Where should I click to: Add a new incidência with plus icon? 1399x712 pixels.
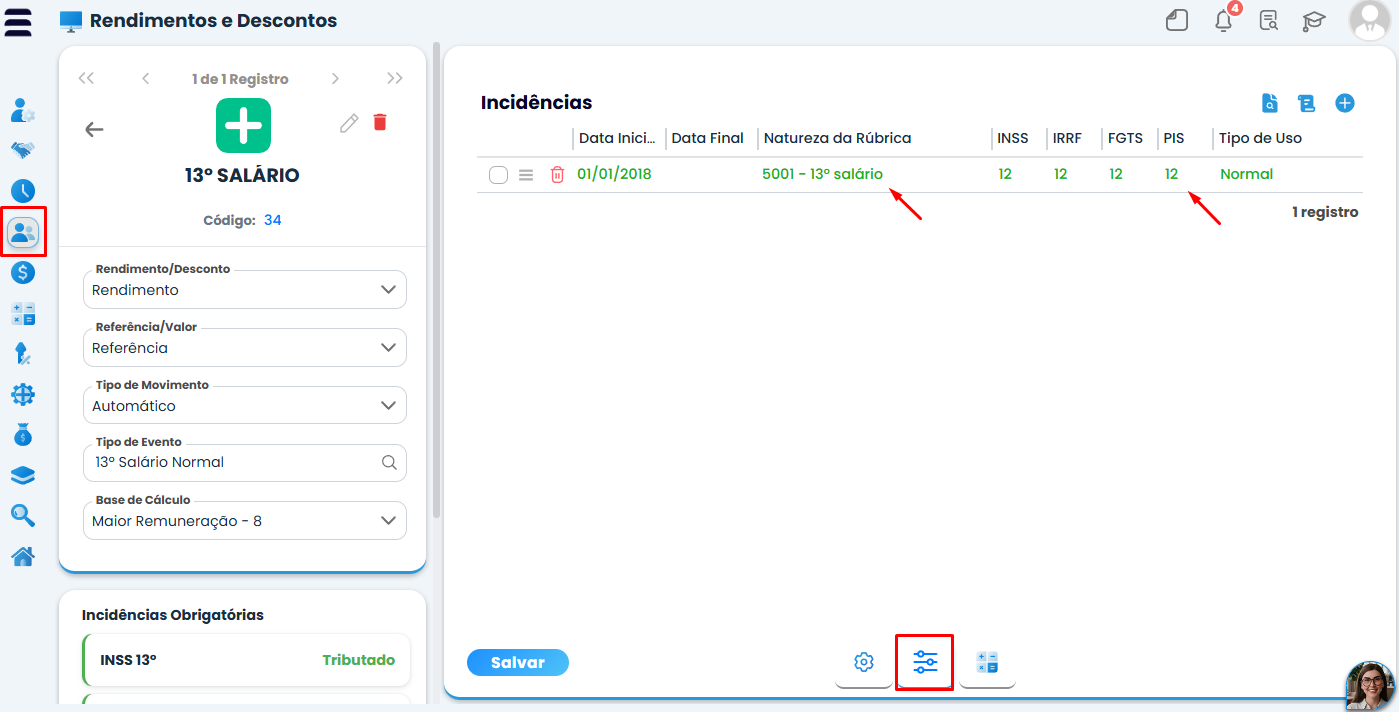(x=1345, y=103)
